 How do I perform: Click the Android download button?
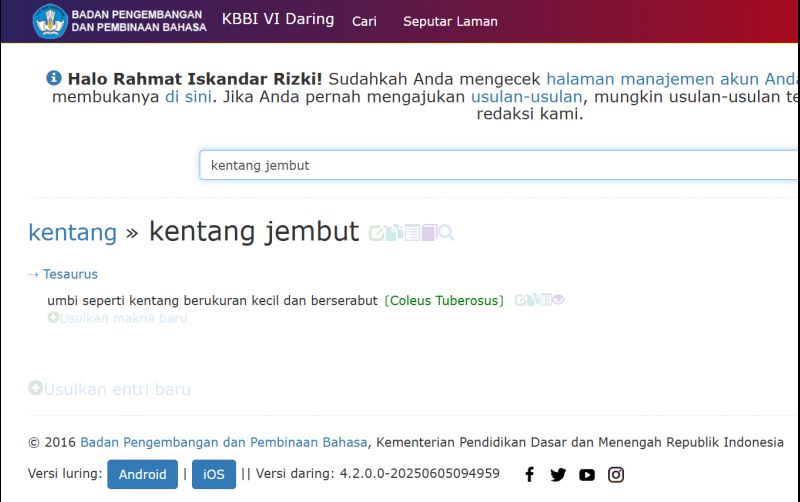tap(142, 474)
